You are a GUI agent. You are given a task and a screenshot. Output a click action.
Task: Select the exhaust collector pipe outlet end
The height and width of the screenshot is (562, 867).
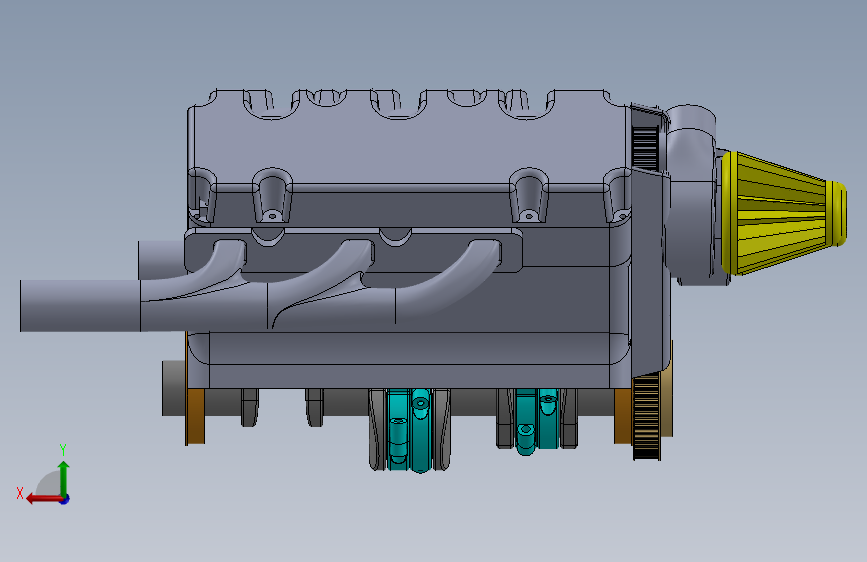tap(80, 306)
